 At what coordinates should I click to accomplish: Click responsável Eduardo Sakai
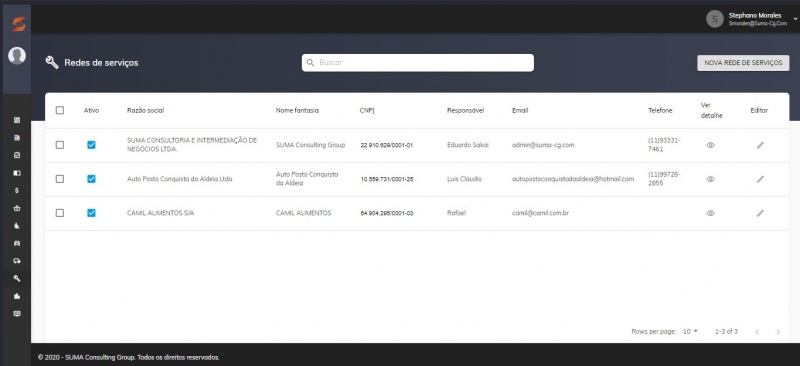click(x=467, y=145)
